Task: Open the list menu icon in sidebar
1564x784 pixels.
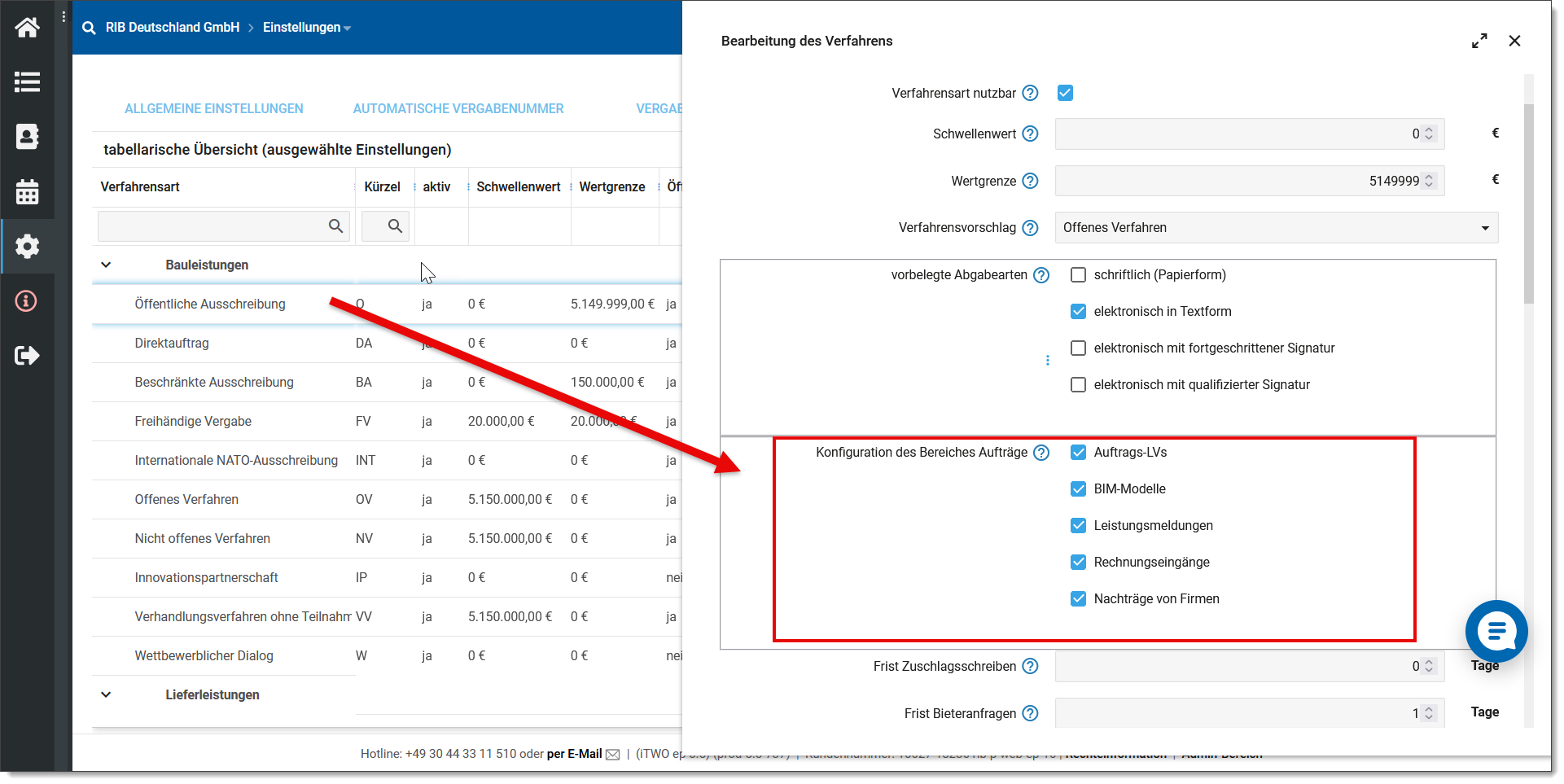Action: 27,82
